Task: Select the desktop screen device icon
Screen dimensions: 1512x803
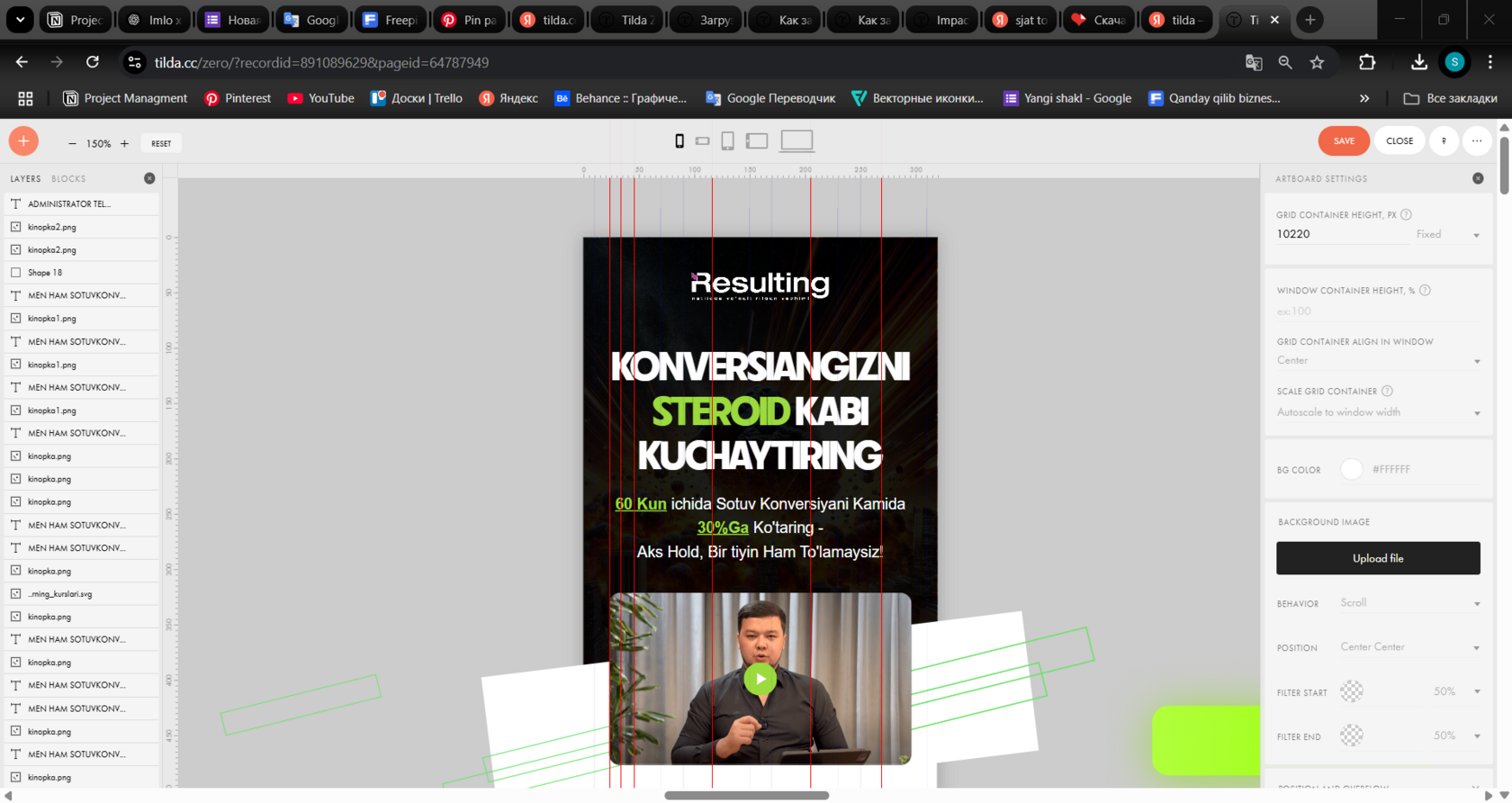Action: (x=796, y=140)
